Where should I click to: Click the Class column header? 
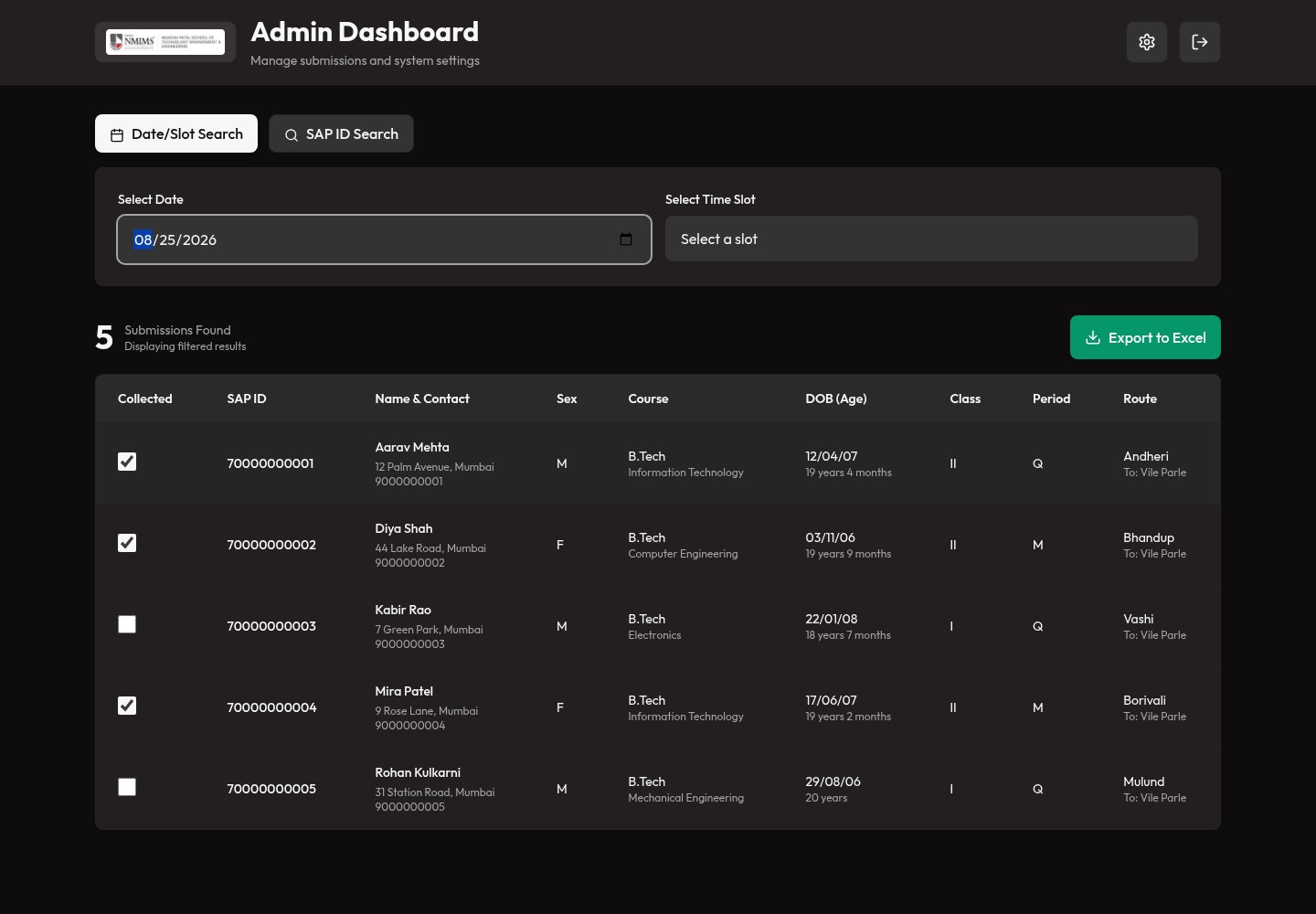965,399
